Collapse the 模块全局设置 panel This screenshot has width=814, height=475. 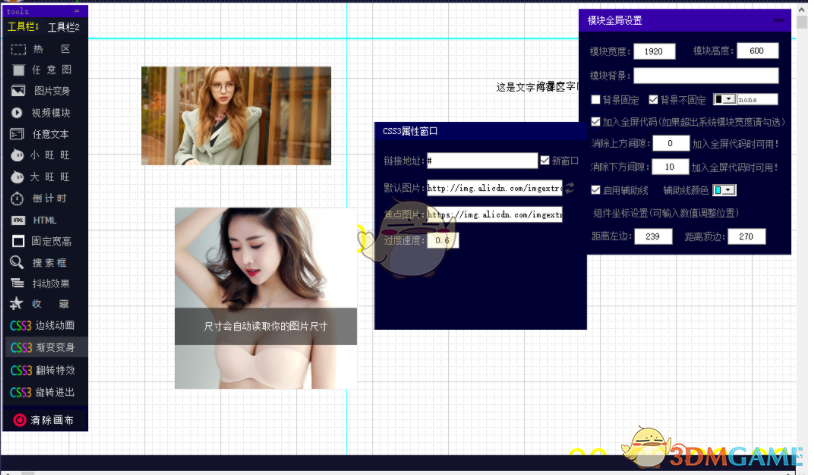(778, 20)
